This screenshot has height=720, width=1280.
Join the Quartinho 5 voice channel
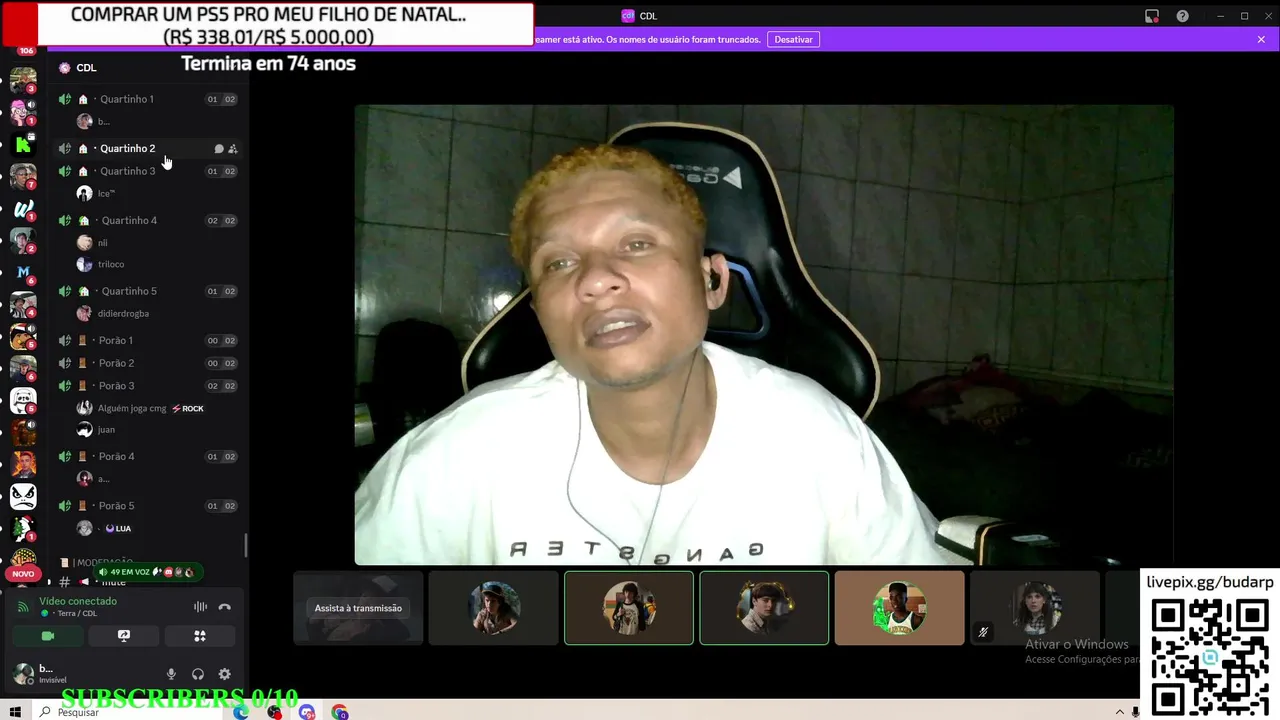click(148, 291)
